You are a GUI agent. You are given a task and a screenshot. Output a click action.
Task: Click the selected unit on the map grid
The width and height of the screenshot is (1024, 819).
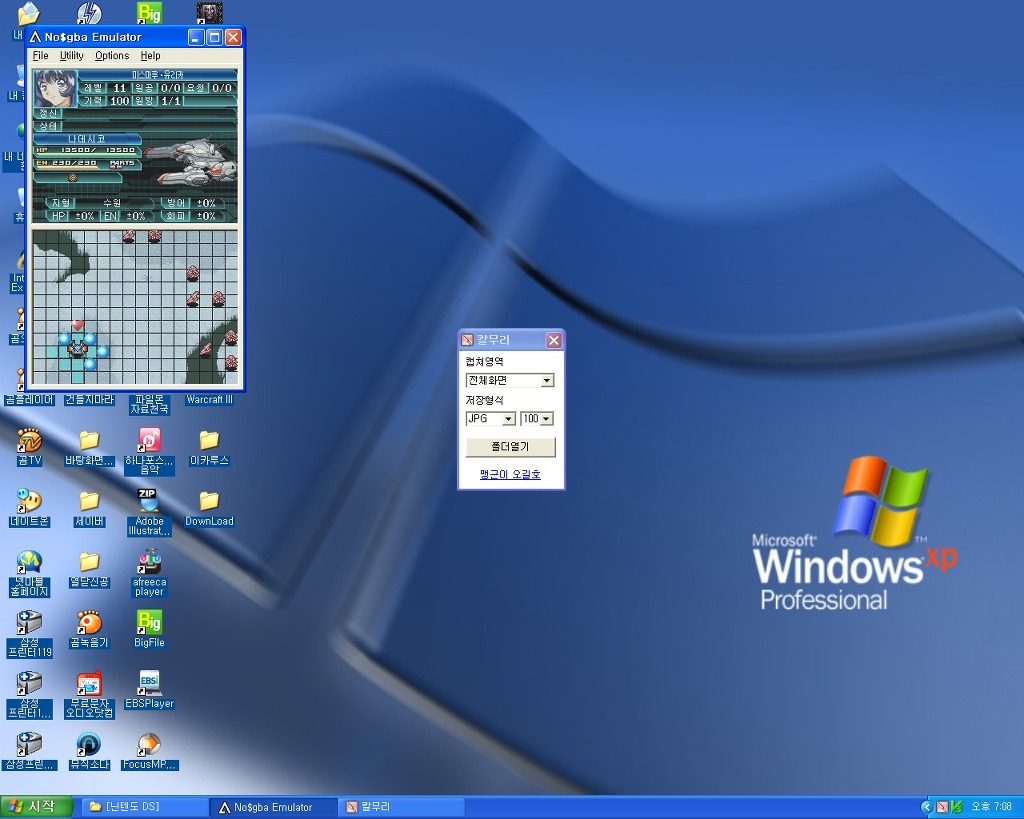click(77, 349)
